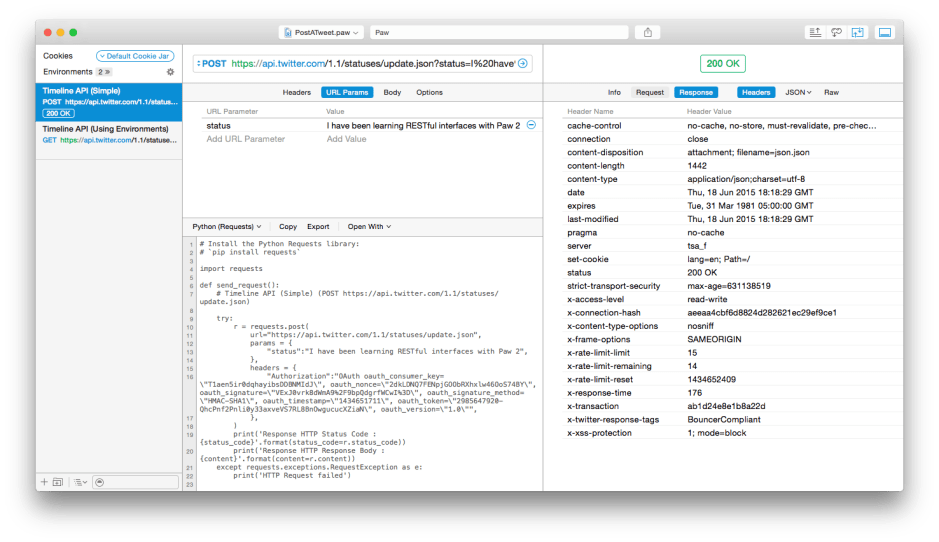Open the Python (Requests) code generator dropdown
Image resolution: width=939 pixels, height=542 pixels.
pyautogui.click(x=226, y=226)
